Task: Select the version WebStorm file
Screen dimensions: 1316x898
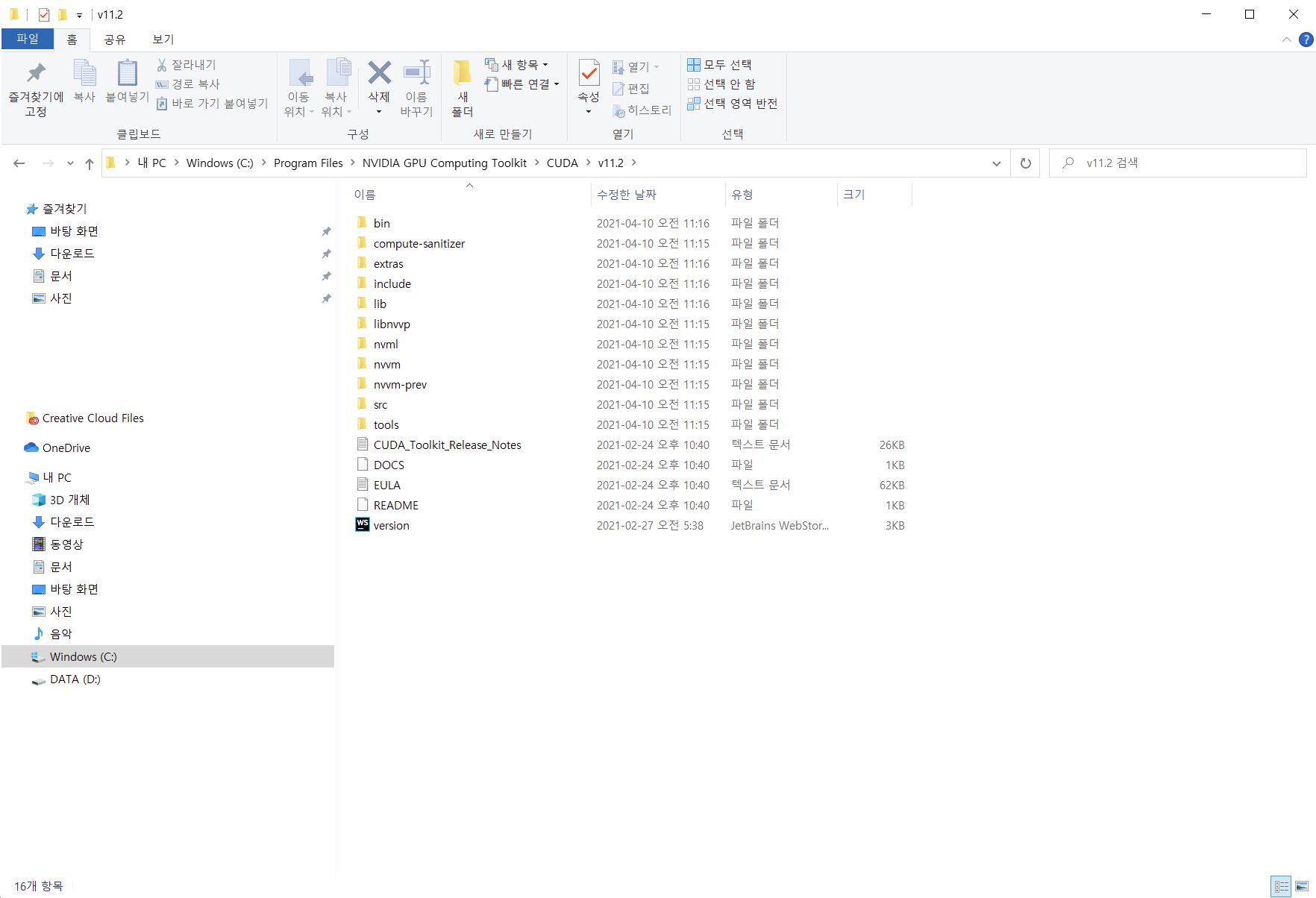Action: (392, 525)
